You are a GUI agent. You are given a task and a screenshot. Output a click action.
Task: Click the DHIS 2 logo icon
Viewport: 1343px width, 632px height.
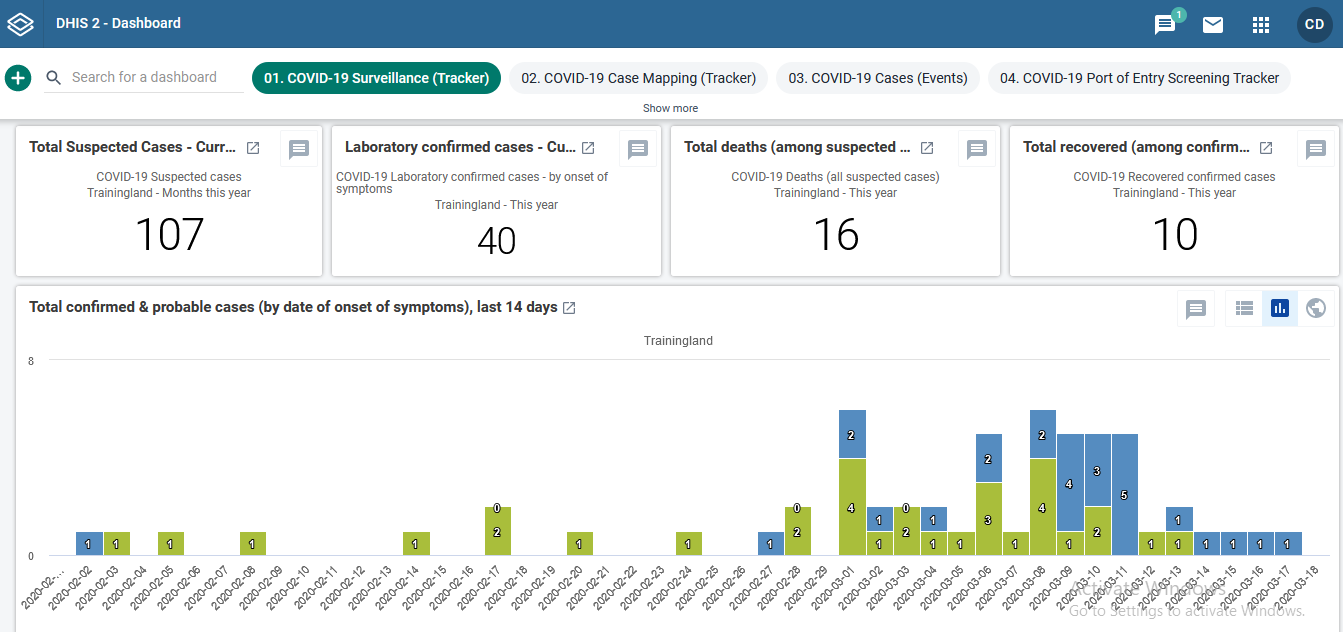tap(21, 24)
